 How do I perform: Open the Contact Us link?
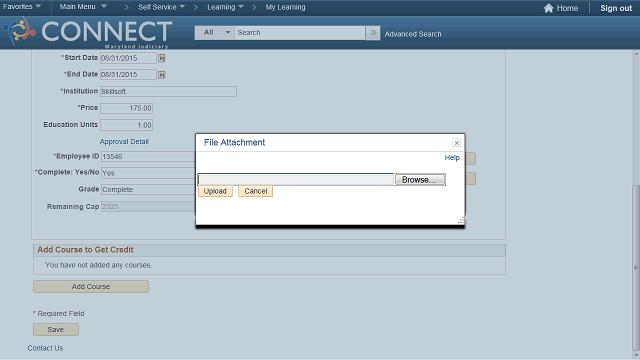45,348
